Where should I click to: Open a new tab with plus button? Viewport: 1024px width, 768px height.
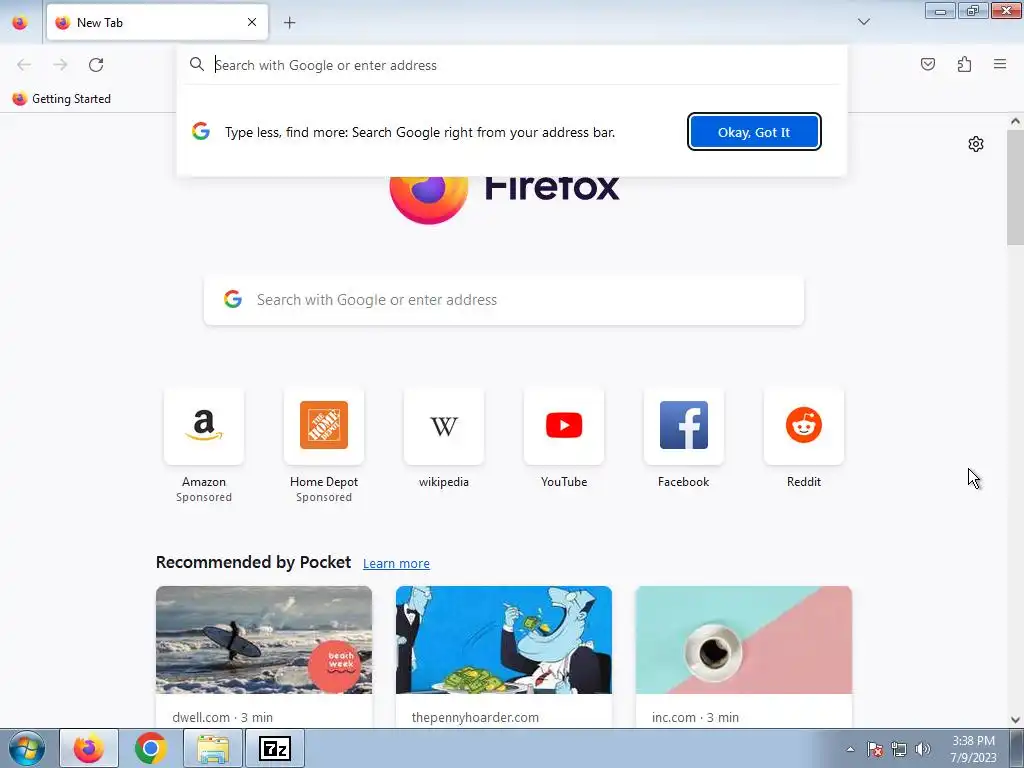(x=289, y=23)
